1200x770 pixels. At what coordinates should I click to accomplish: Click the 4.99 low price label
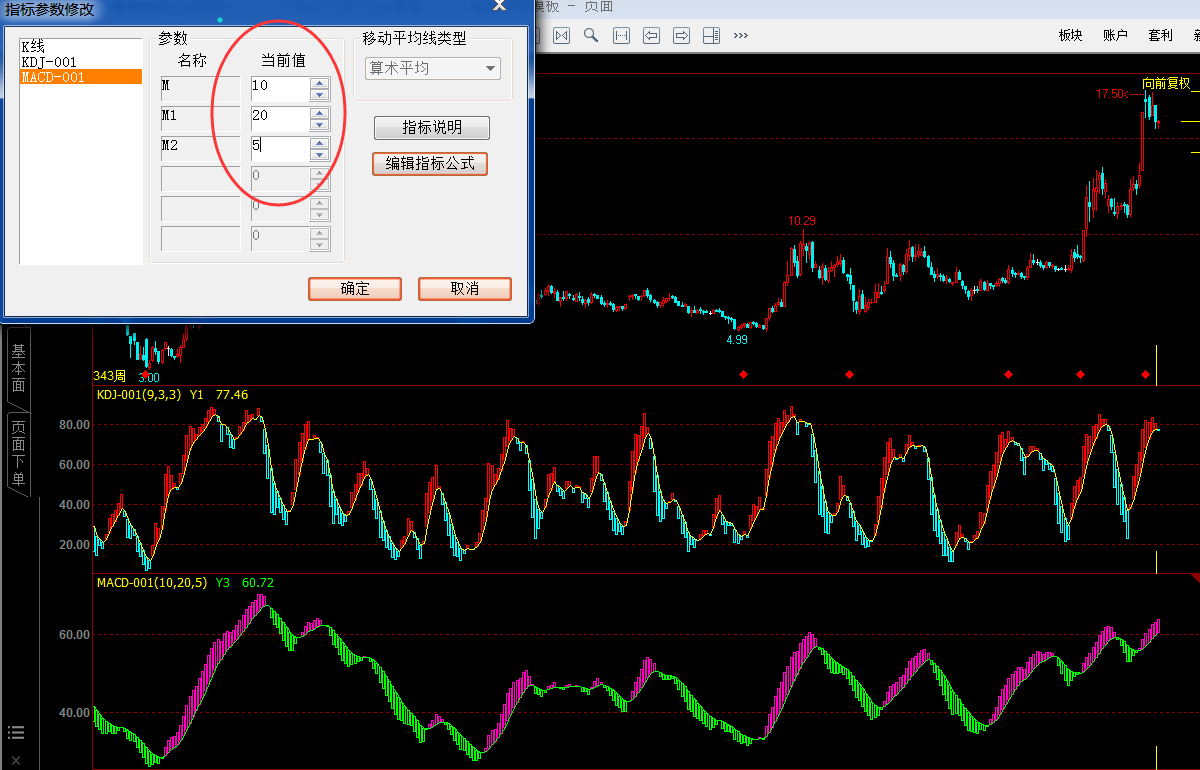737,340
